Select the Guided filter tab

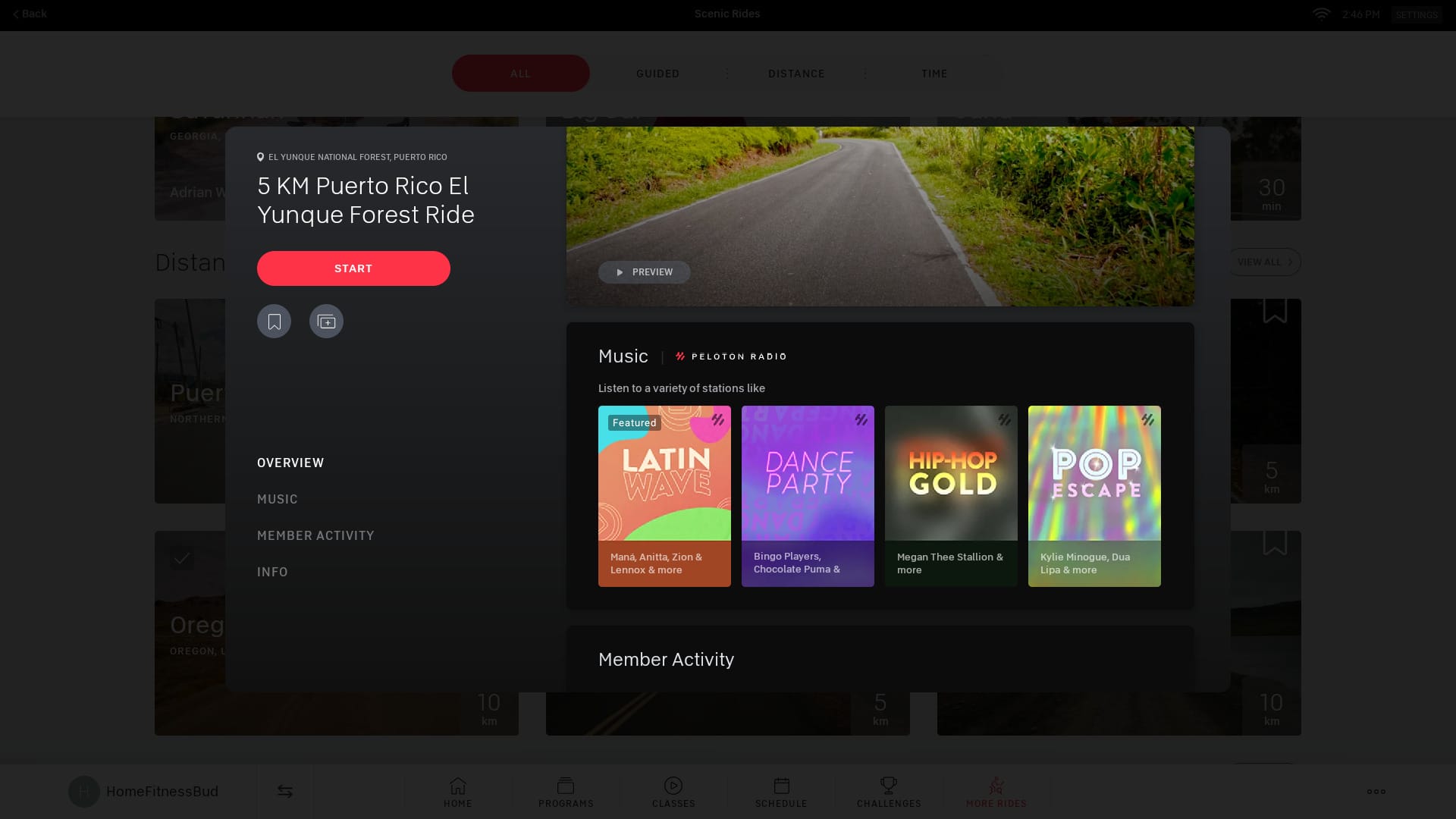tap(657, 74)
